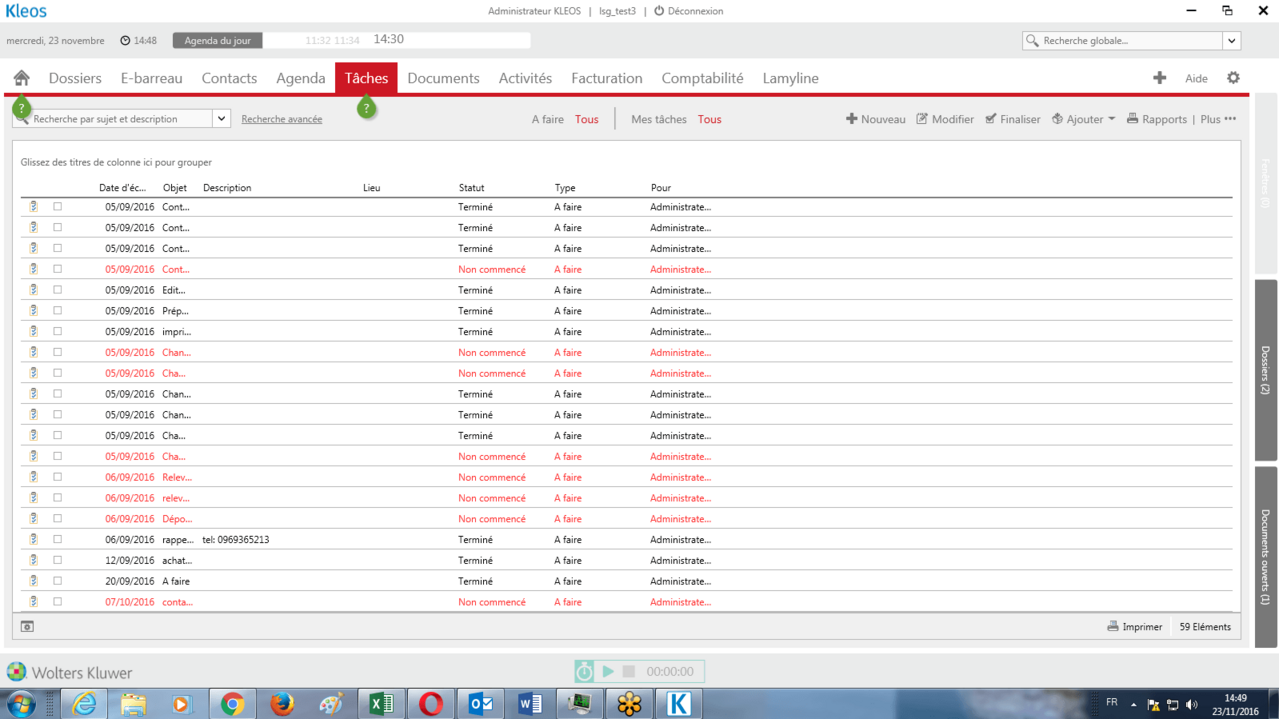This screenshot has width=1279, height=719.
Task: Expand the subject search field dropdown
Action: point(221,119)
